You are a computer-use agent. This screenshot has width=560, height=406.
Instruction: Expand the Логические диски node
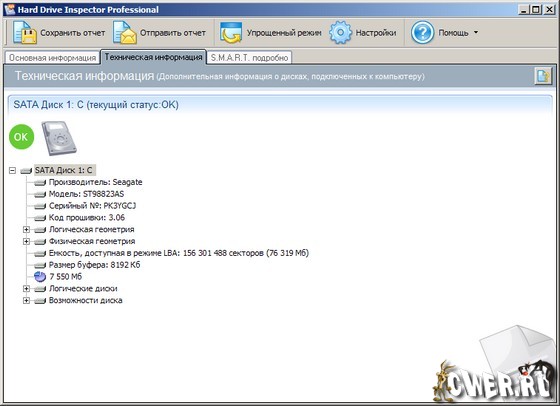[26, 288]
